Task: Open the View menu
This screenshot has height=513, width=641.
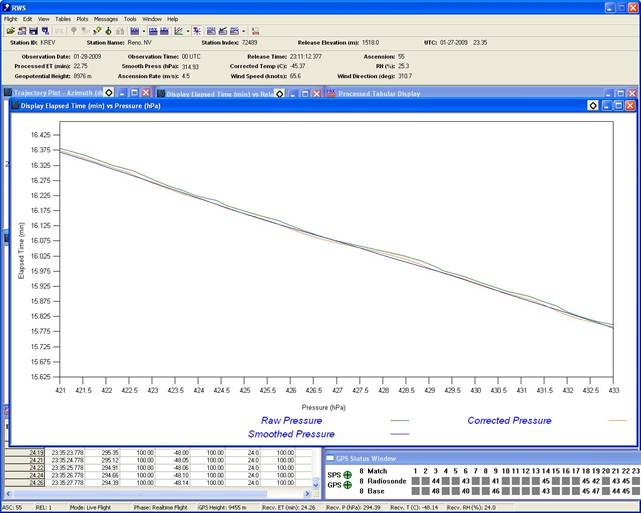Action: (x=44, y=19)
